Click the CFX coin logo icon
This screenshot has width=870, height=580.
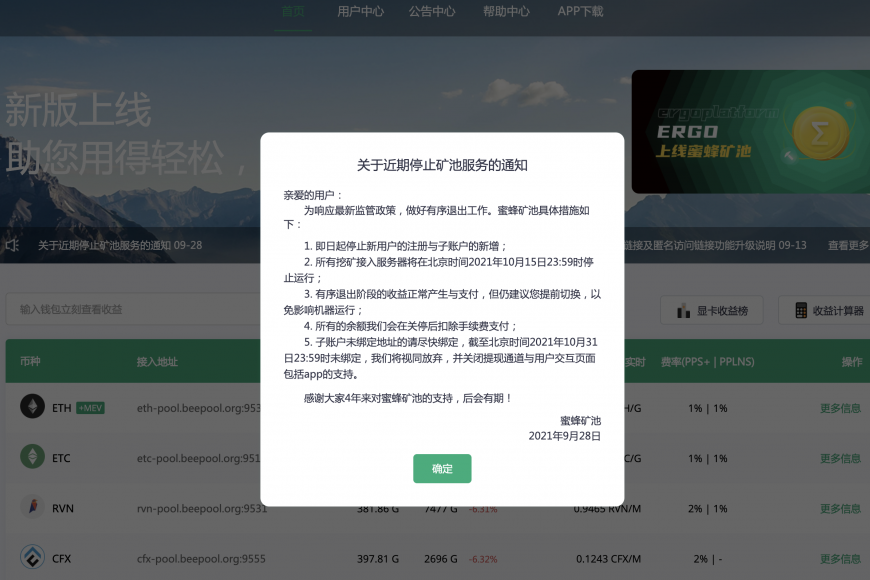[x=32, y=557]
